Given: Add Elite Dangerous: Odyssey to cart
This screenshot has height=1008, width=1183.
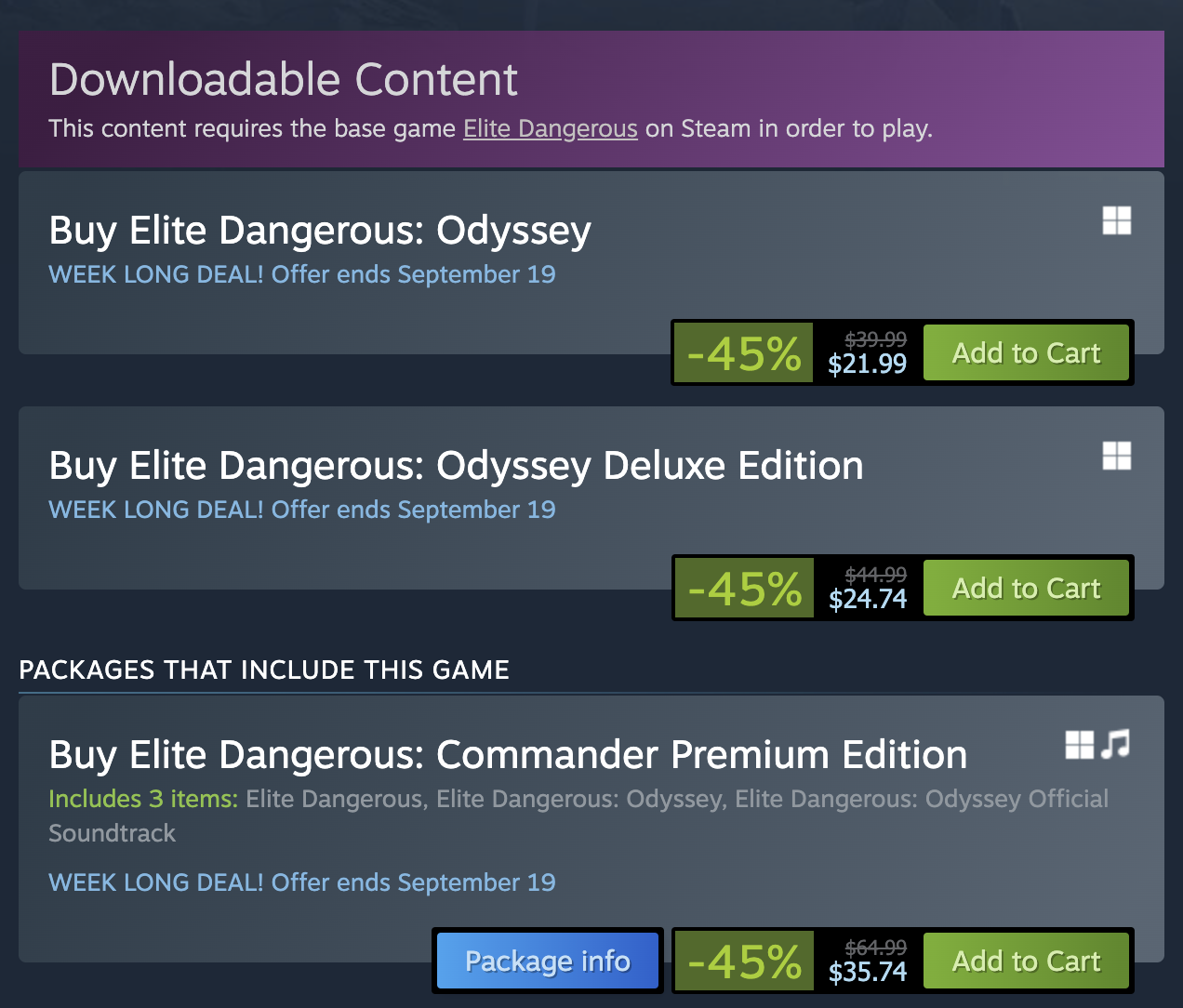Looking at the screenshot, I should point(1026,352).
